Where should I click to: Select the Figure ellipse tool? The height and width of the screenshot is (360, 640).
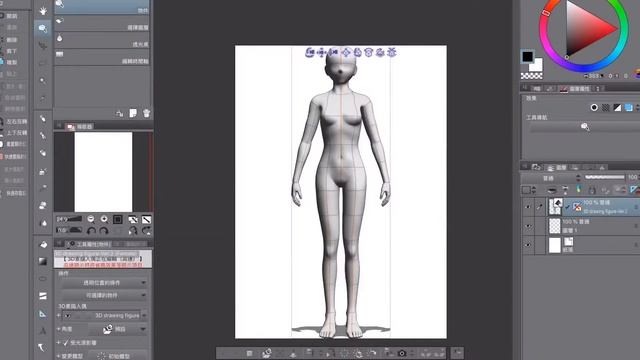coord(43,279)
